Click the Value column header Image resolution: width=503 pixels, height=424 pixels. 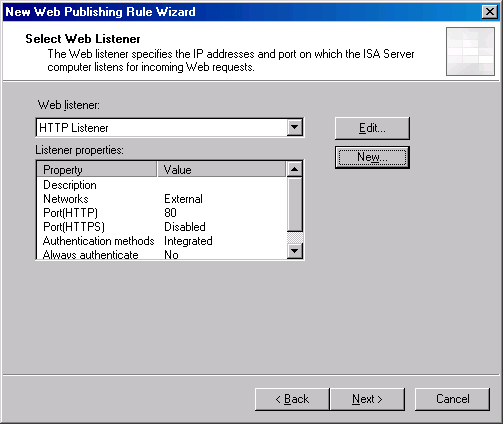(222, 169)
